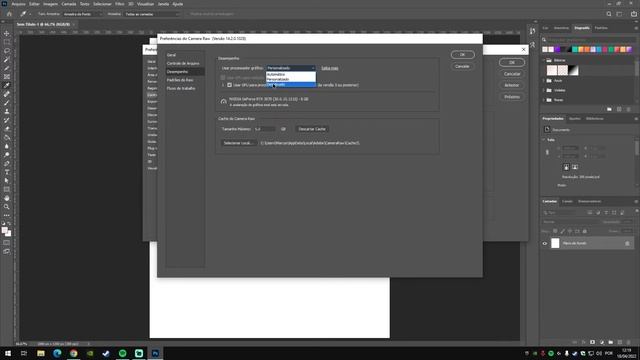
Task: Open Chrome from the taskbar
Action: pos(73,353)
